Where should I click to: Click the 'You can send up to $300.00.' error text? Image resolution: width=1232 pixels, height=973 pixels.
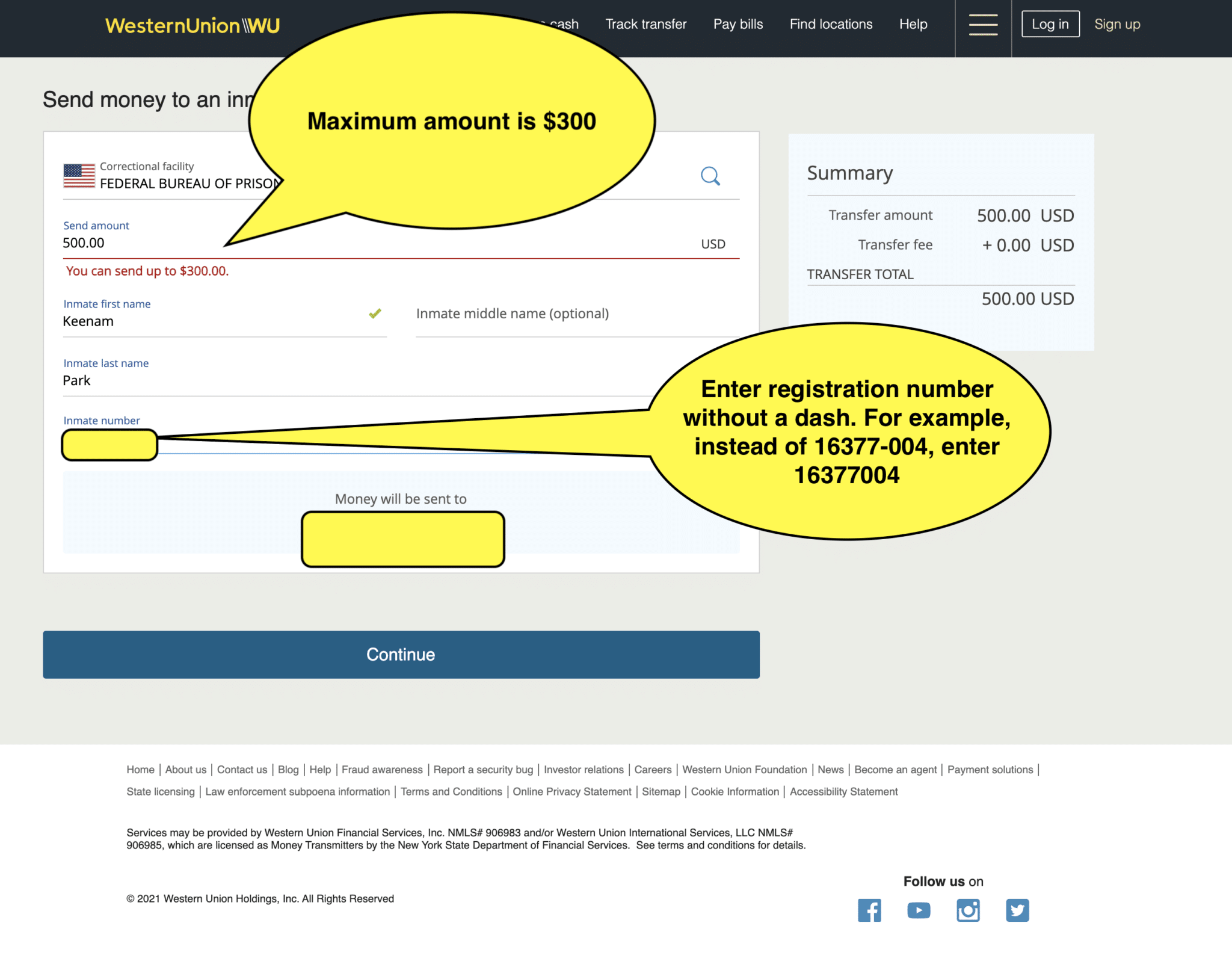[147, 271]
